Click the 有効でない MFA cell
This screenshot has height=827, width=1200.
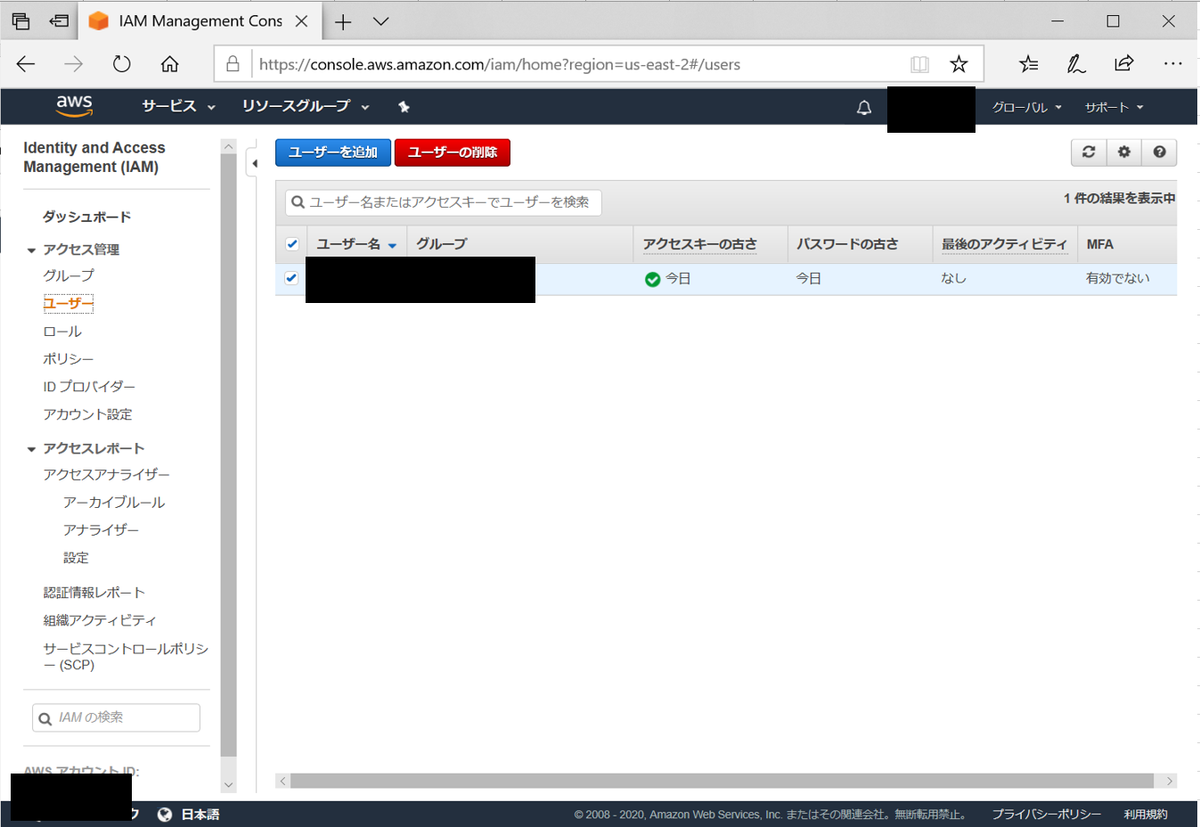1118,279
